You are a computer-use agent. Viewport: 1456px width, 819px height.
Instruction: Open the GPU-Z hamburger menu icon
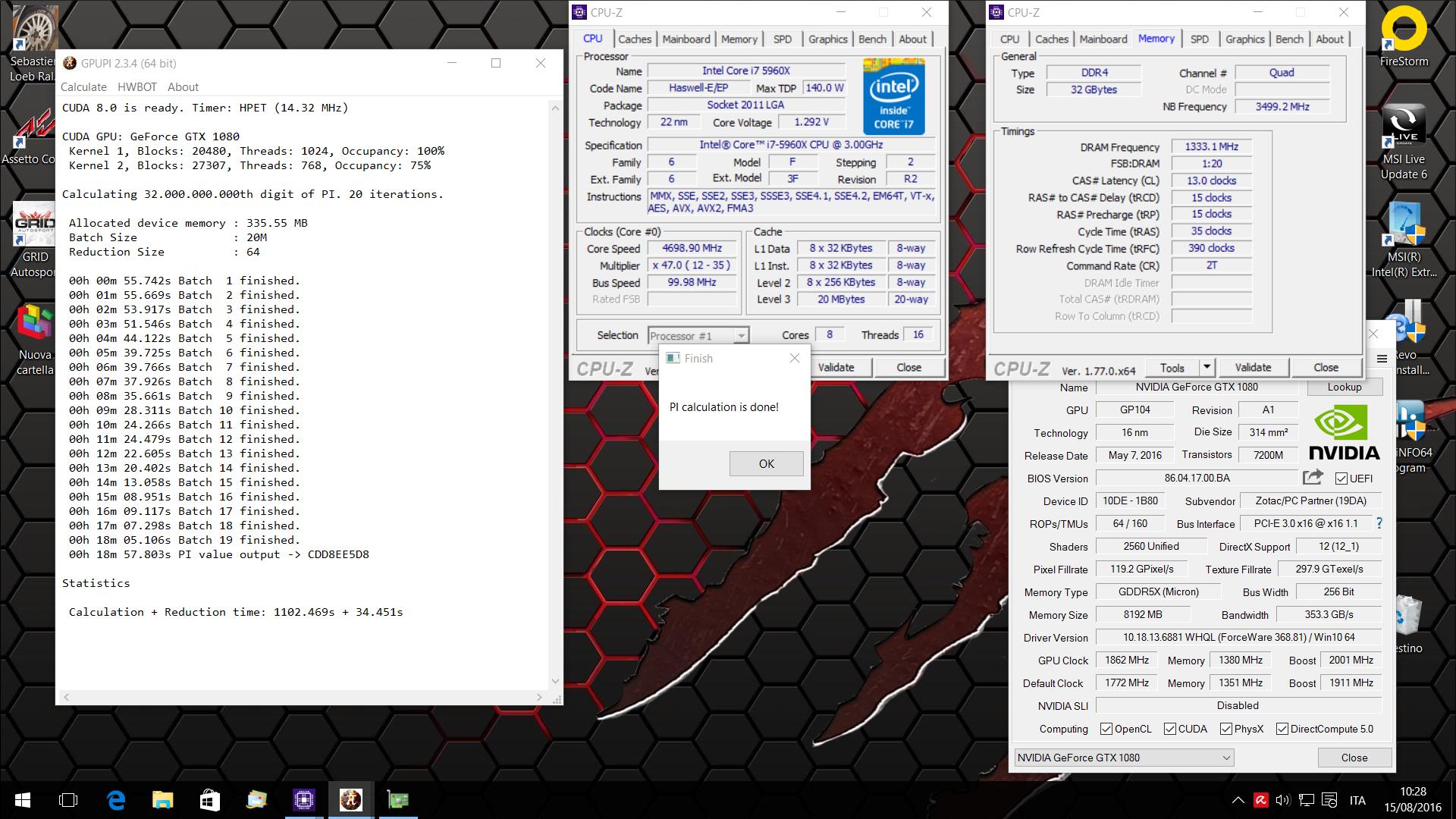1382,359
